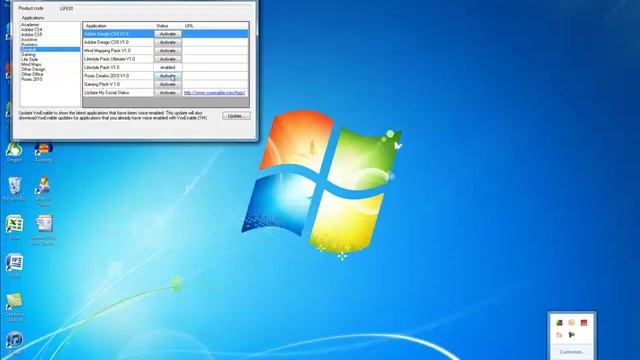Click the 'enabled' status cell for Lifestyle Pack

pos(168,67)
